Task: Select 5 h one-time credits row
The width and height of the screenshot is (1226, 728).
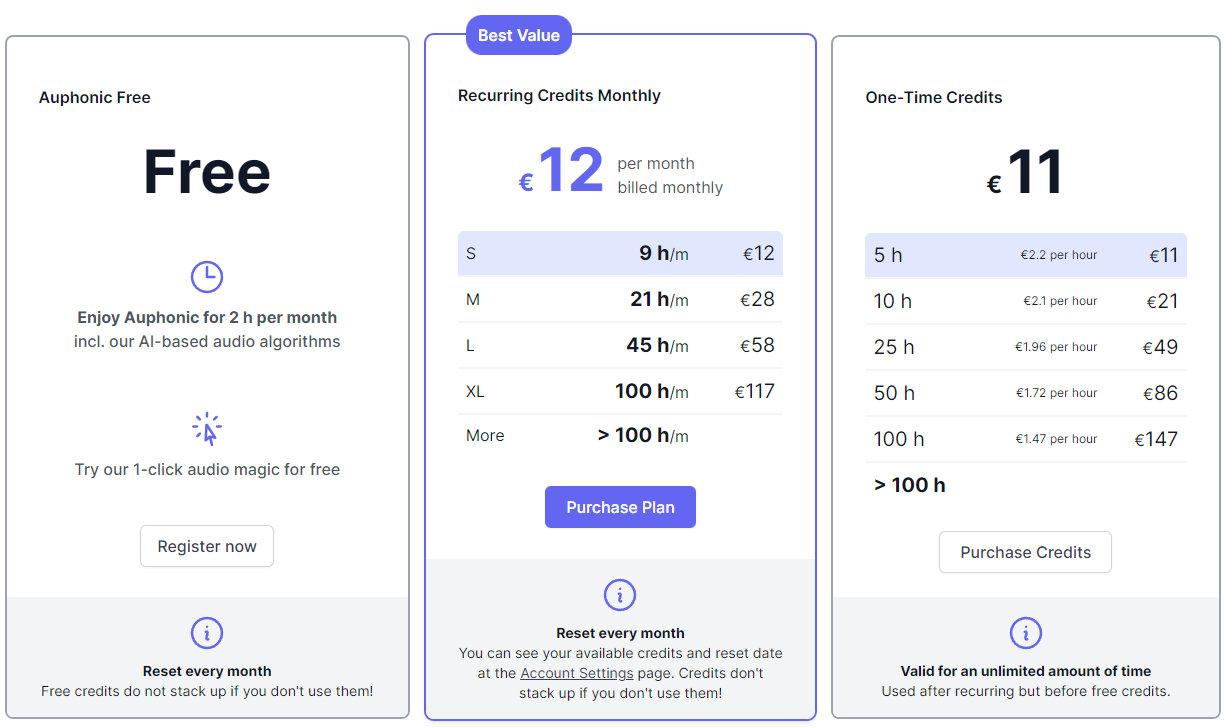Action: pyautogui.click(x=1026, y=255)
